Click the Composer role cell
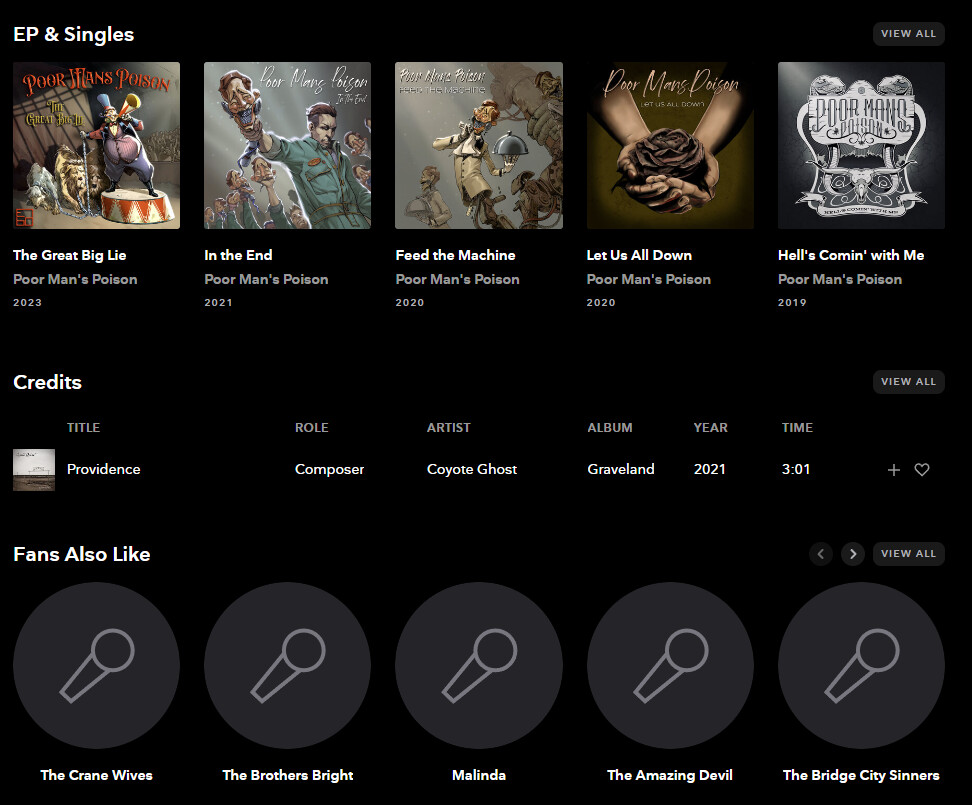The height and width of the screenshot is (805, 972). (329, 469)
